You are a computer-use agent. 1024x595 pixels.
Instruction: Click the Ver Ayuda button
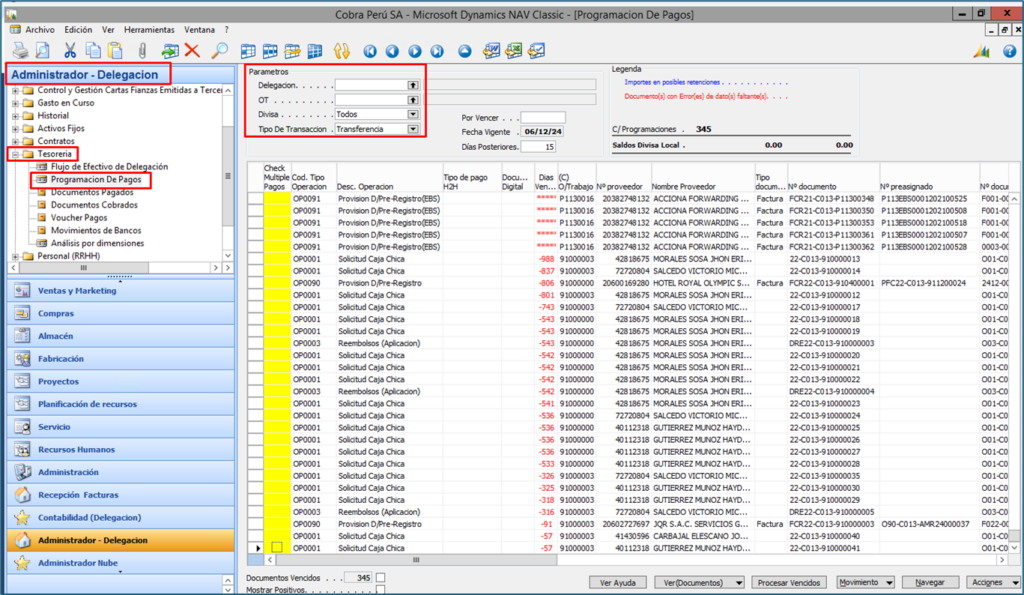[617, 583]
